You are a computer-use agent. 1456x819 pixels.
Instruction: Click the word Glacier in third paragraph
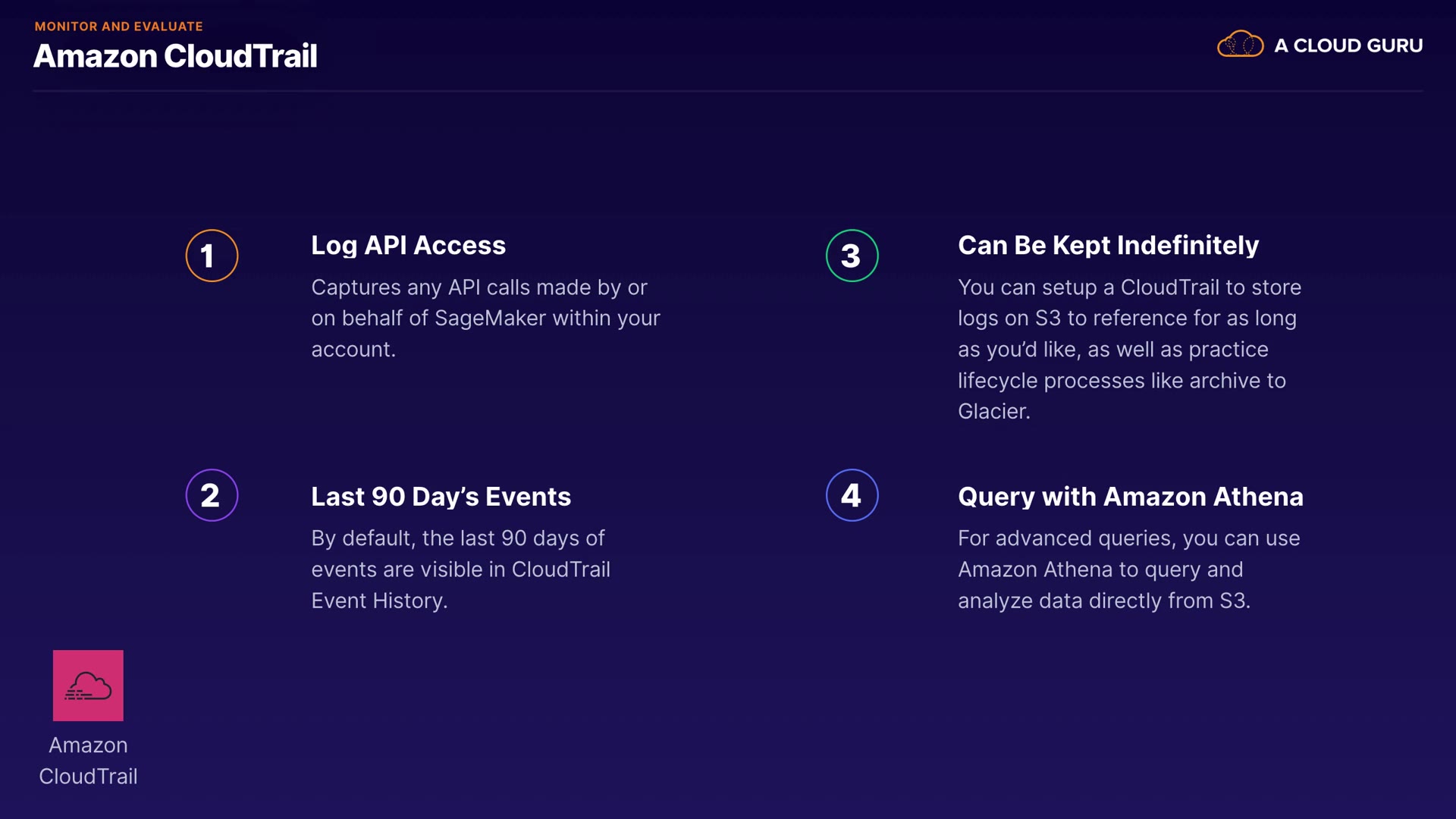click(993, 411)
